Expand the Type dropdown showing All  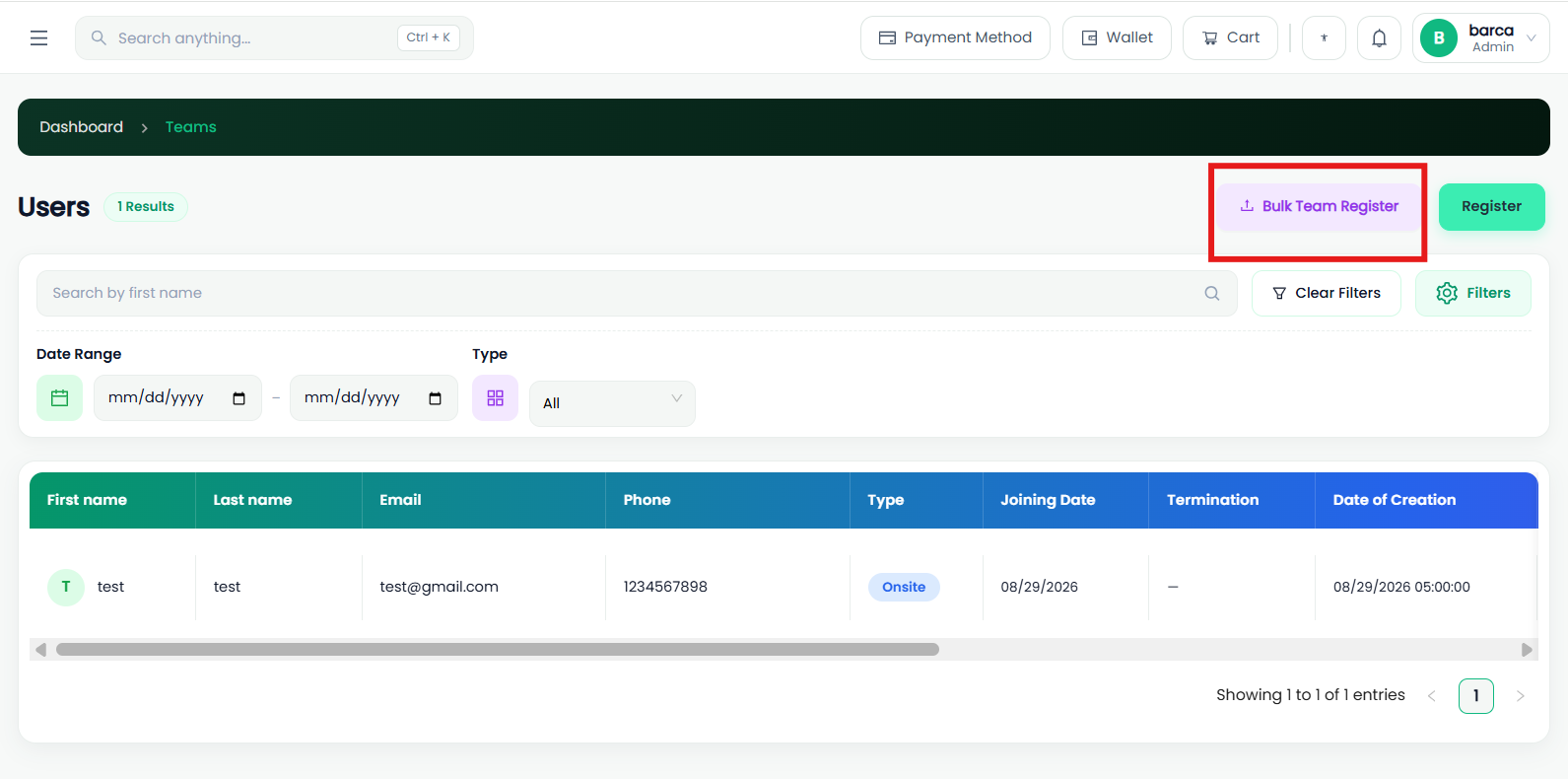coord(612,403)
